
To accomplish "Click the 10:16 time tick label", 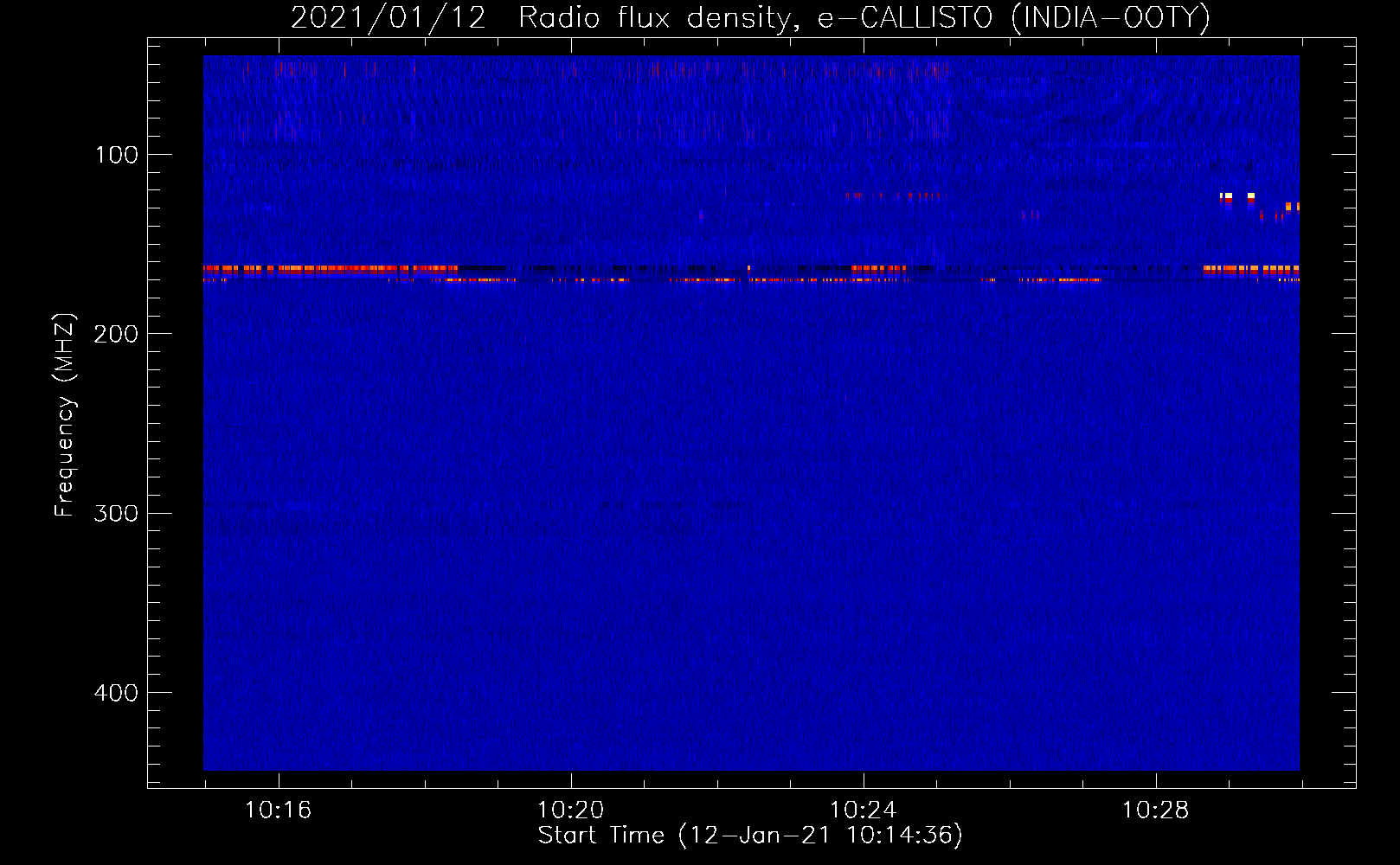I will click(278, 811).
